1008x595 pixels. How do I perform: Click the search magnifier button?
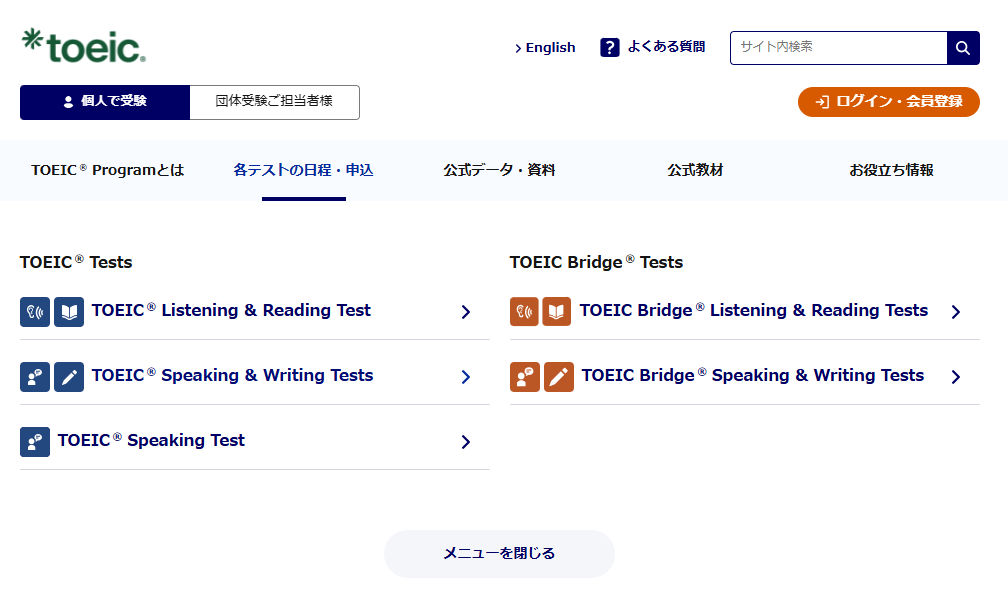point(963,48)
